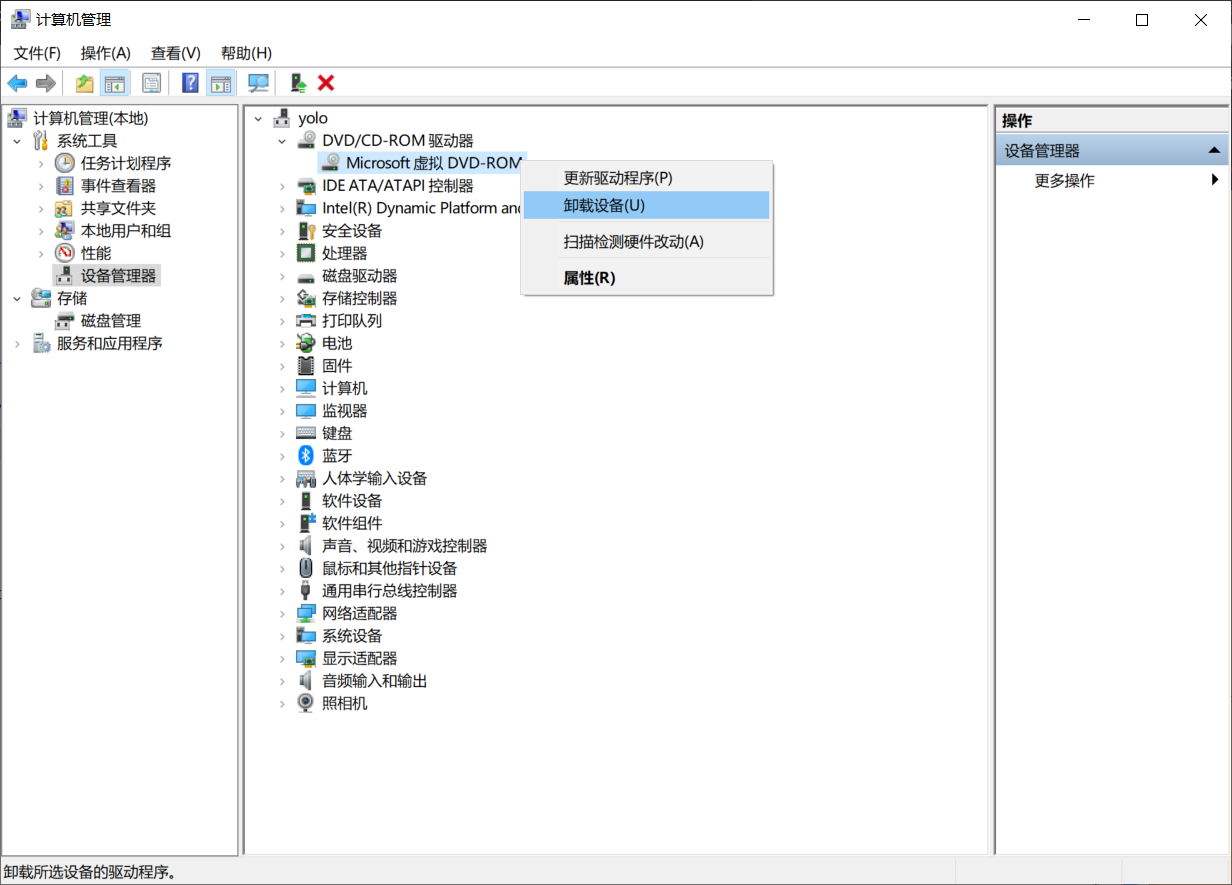Expand the 磁盘驱动器 category
This screenshot has width=1232, height=885.
click(x=282, y=276)
